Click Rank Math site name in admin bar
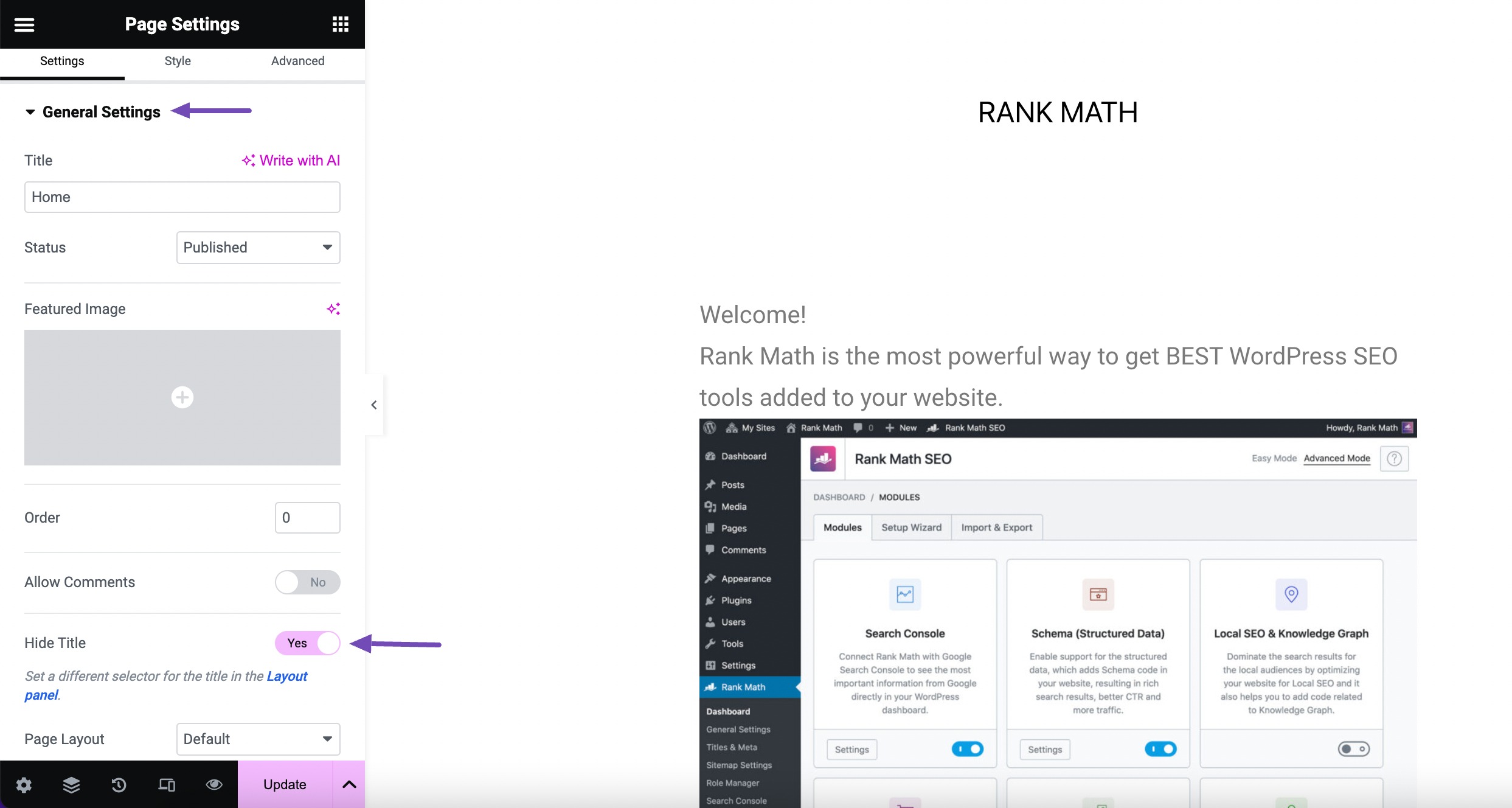Image resolution: width=1512 pixels, height=808 pixels. coord(814,428)
